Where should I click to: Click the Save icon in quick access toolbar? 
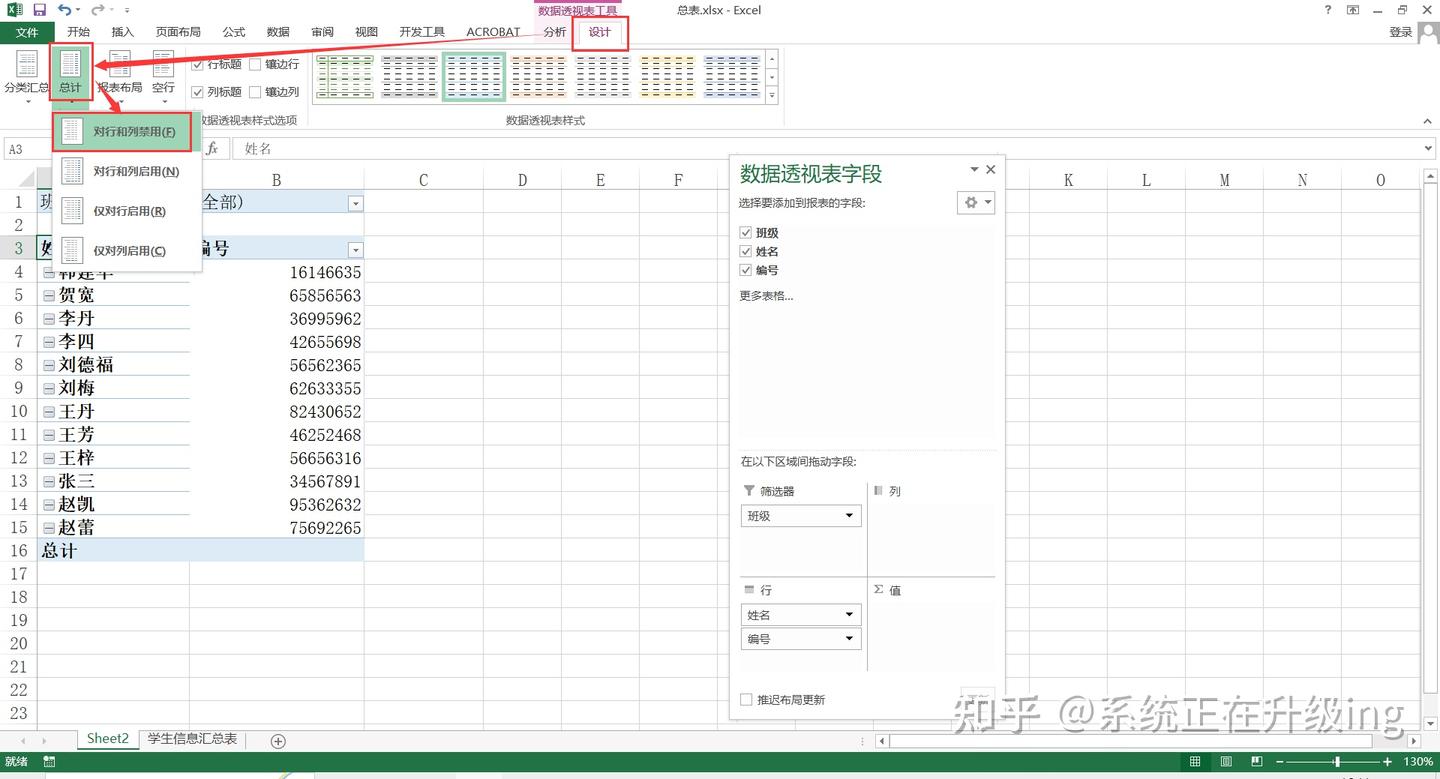pyautogui.click(x=38, y=9)
